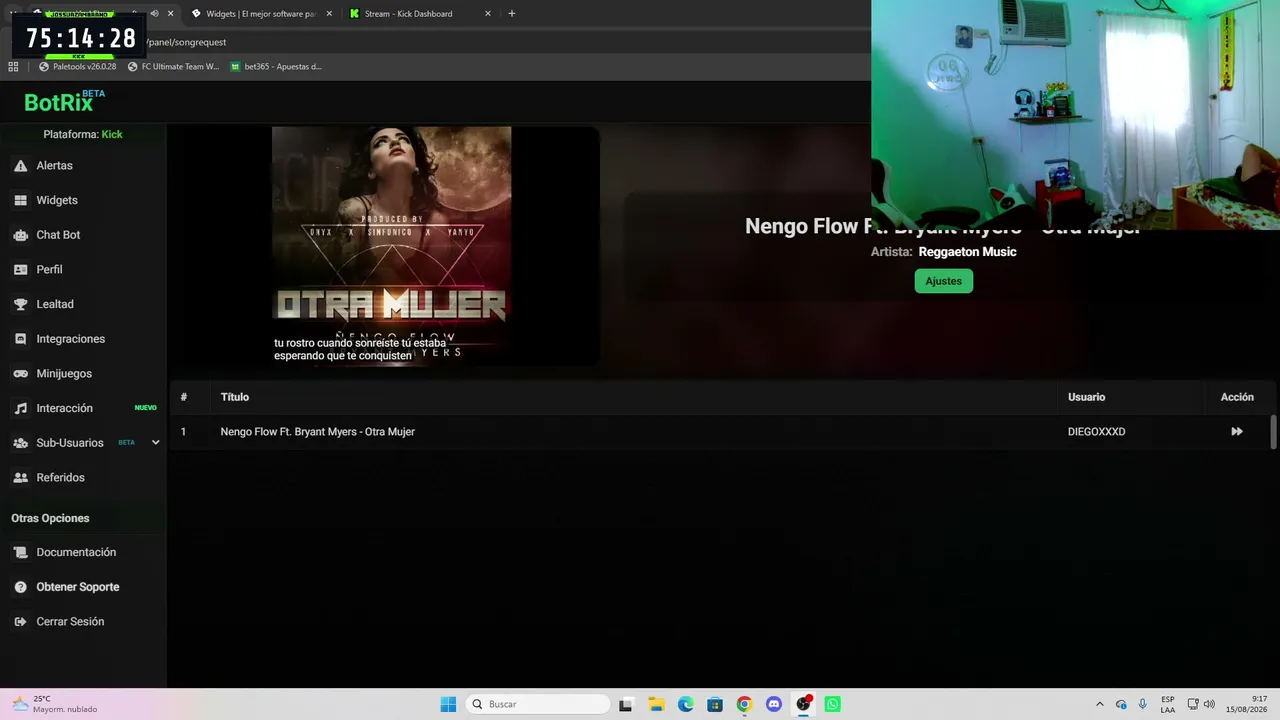Open the Sub-Usuarios people icon
Image resolution: width=1280 pixels, height=720 pixels.
pos(20,443)
